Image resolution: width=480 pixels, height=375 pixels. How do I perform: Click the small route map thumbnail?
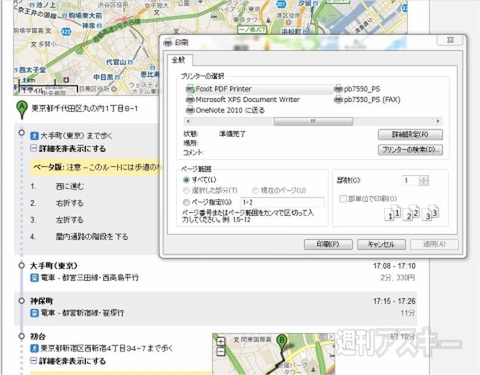coord(273,354)
